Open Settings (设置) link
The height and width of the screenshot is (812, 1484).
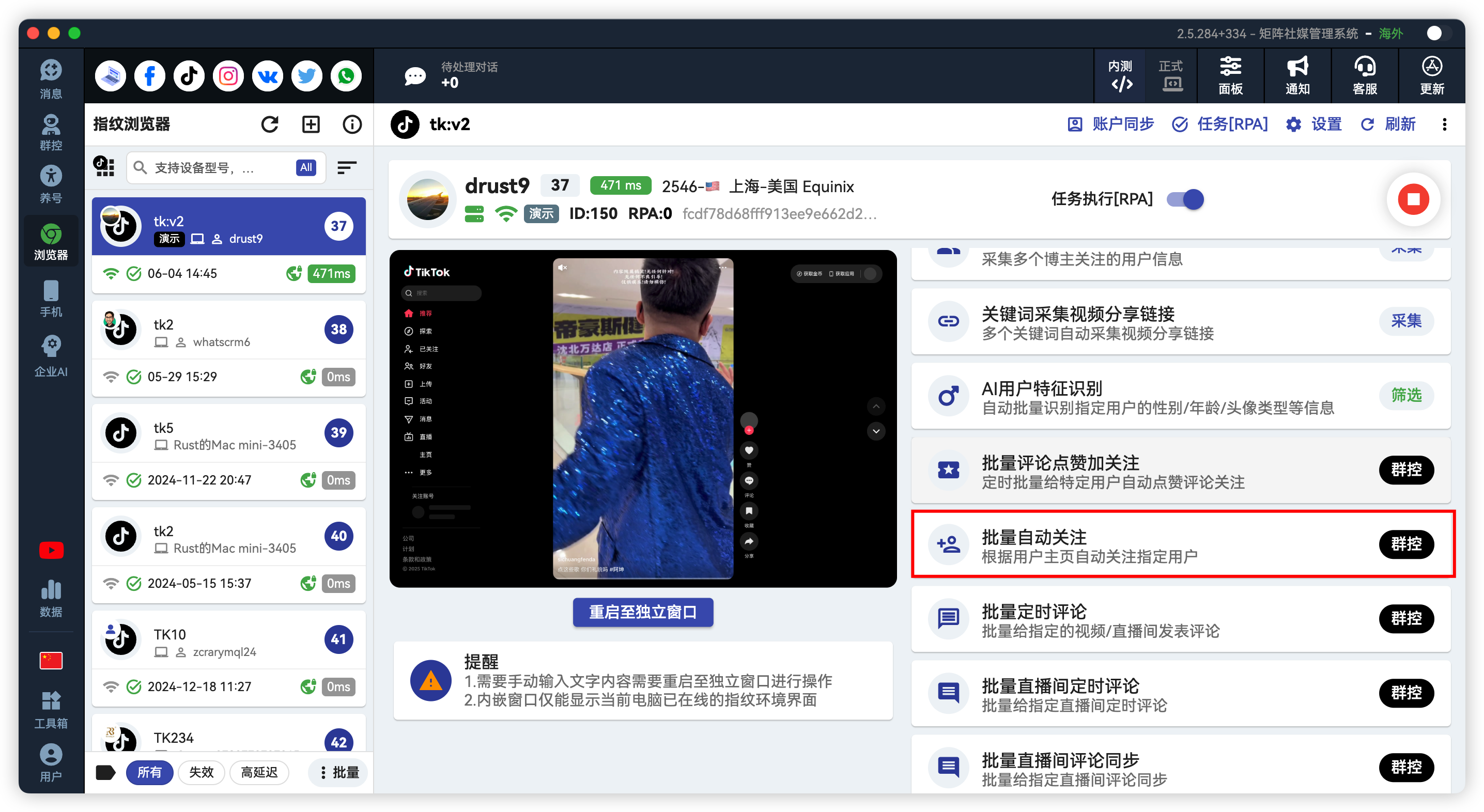click(x=1313, y=124)
